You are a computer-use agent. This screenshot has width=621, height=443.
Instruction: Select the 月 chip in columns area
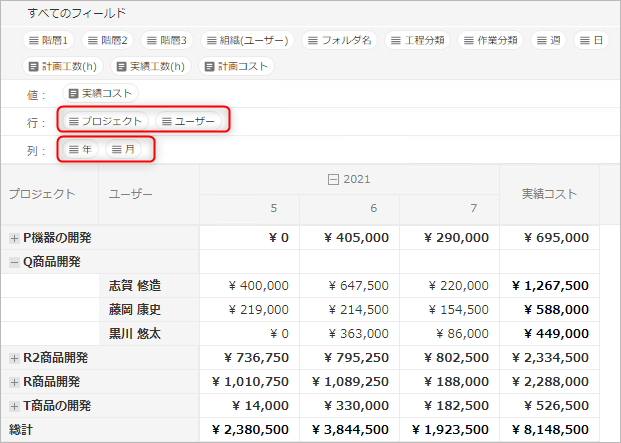[x=124, y=149]
